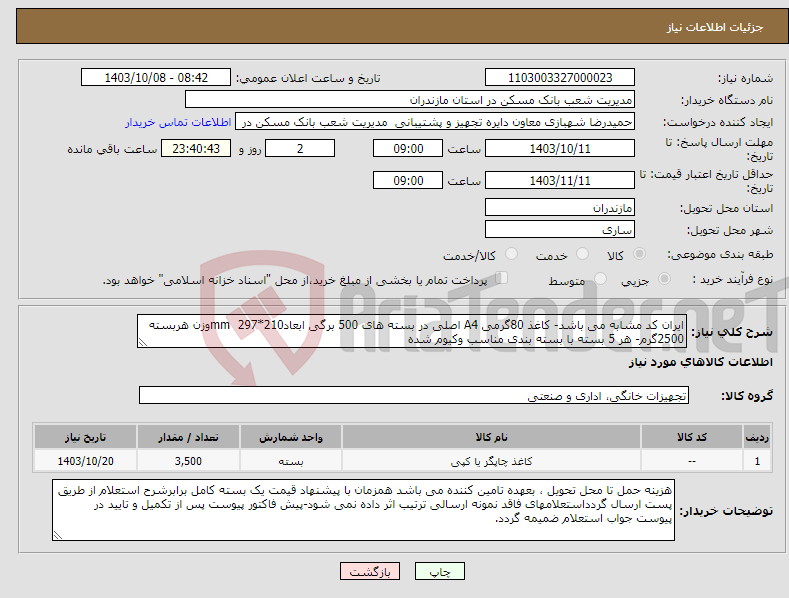
Task: Select the خدمت radio button
Action: [x=582, y=254]
